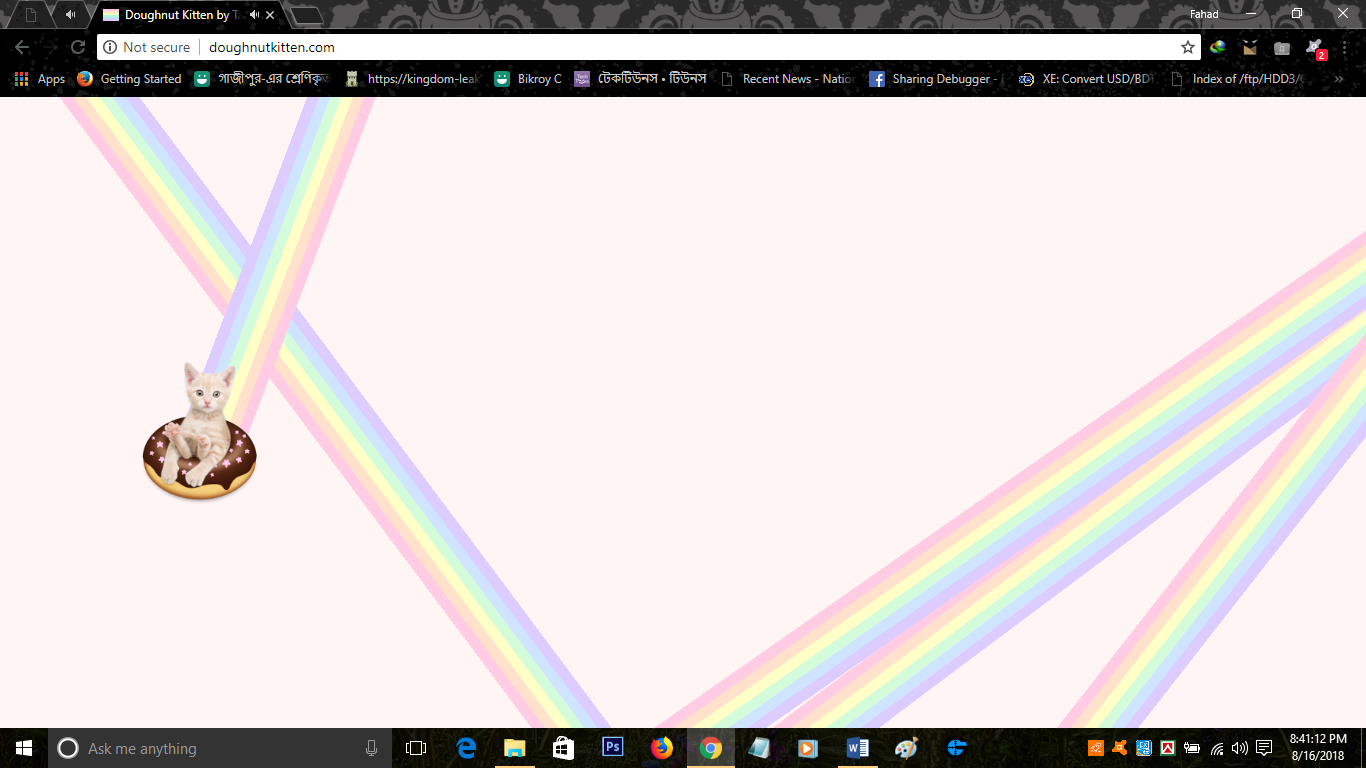
Task: Open the Fahad profile button
Action: 1204,14
